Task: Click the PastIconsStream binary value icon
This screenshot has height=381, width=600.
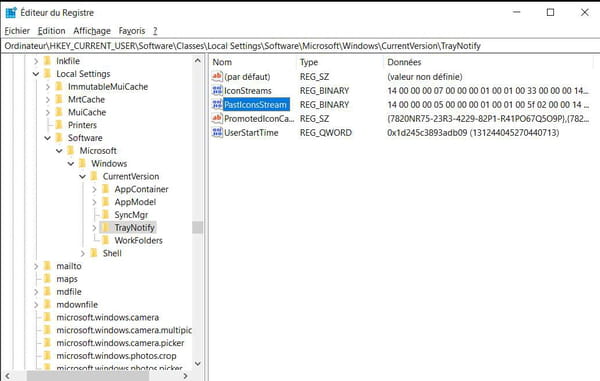Action: 217,104
